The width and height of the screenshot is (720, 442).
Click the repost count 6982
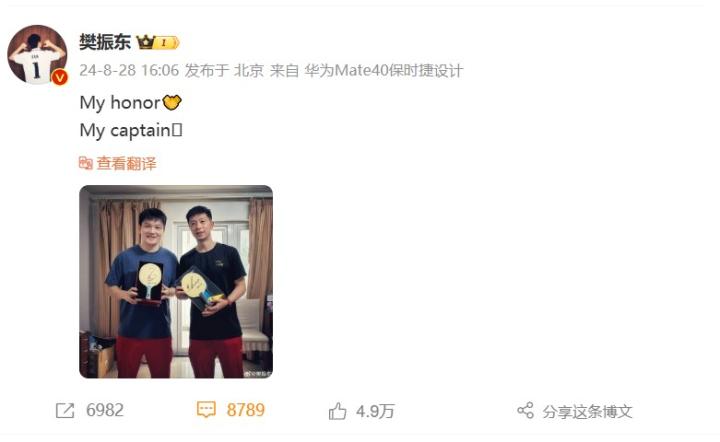tap(105, 410)
